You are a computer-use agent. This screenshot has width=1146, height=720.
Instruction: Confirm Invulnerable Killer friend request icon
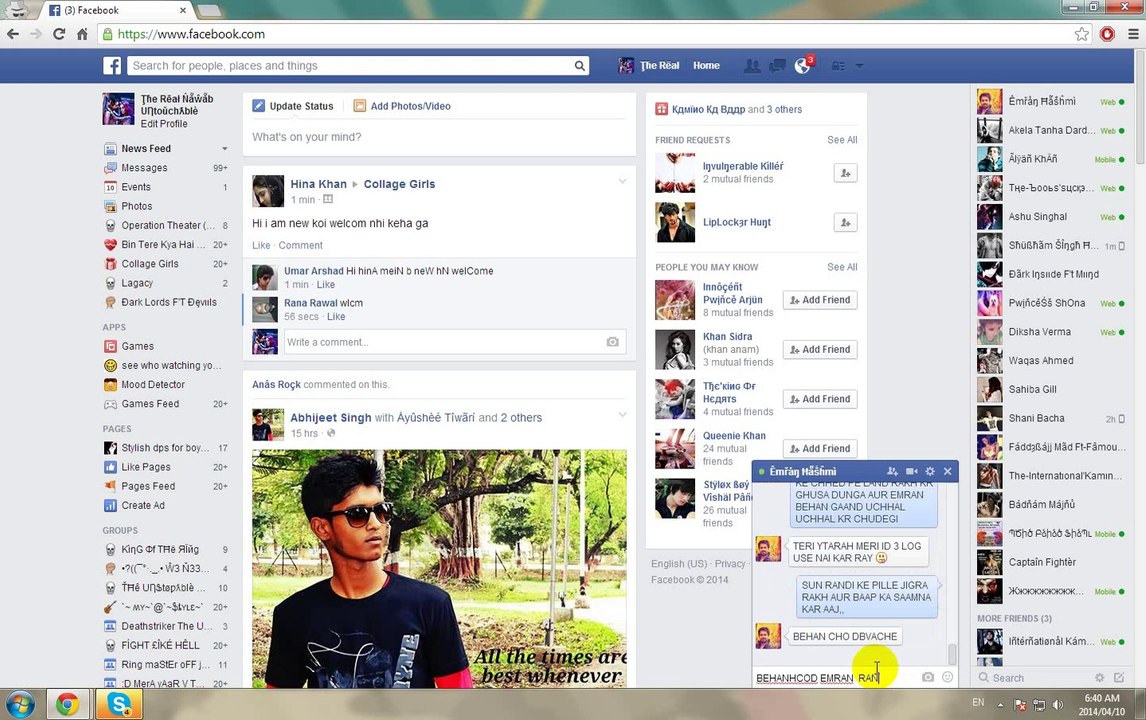(x=846, y=173)
